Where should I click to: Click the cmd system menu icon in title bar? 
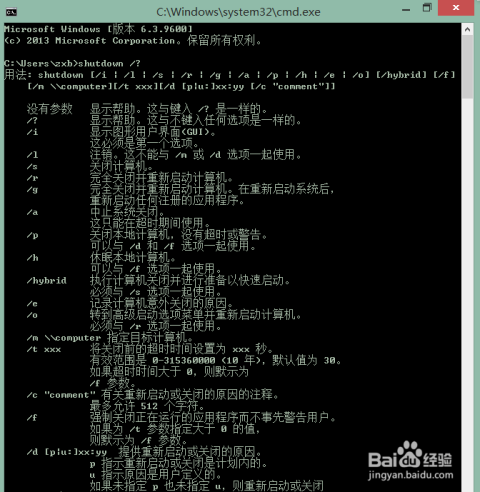point(11,12)
